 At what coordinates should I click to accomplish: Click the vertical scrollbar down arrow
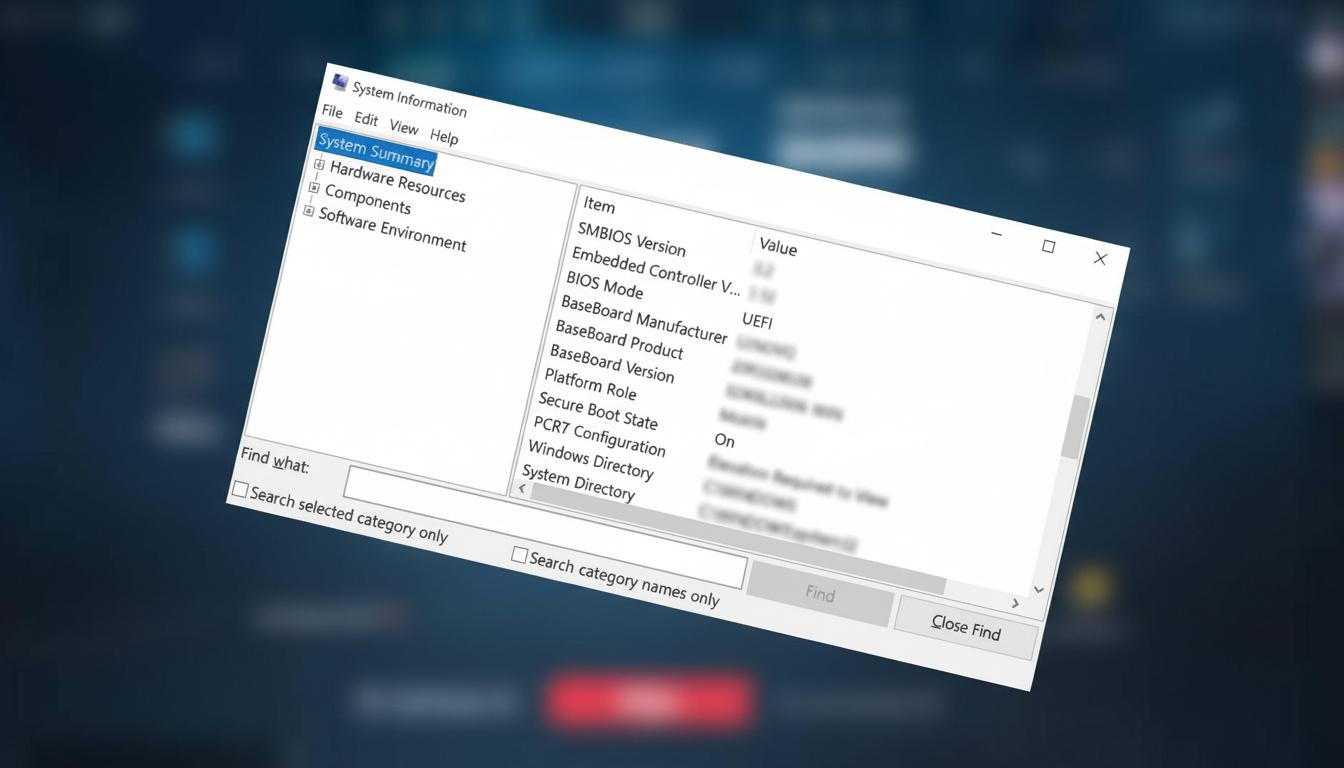point(1037,590)
